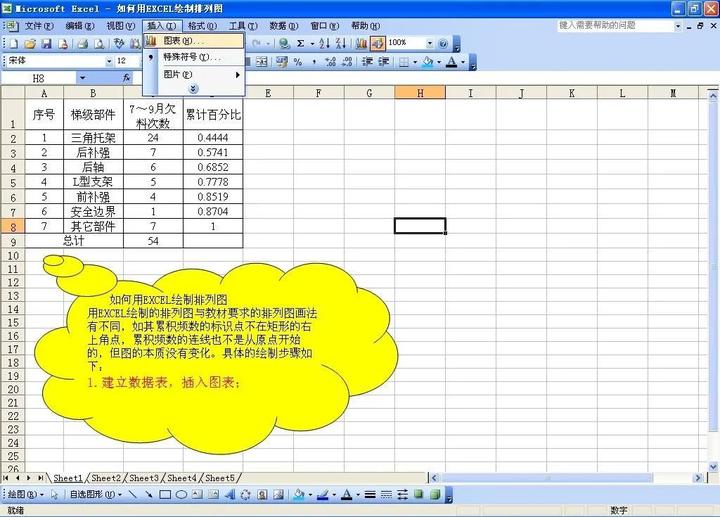
Task: Open the Format menu
Action: (202, 26)
